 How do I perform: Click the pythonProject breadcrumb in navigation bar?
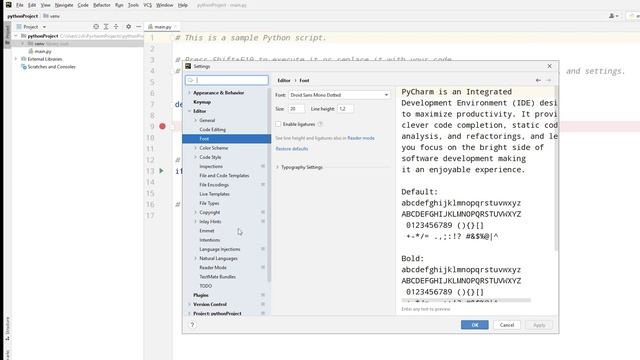point(22,16)
